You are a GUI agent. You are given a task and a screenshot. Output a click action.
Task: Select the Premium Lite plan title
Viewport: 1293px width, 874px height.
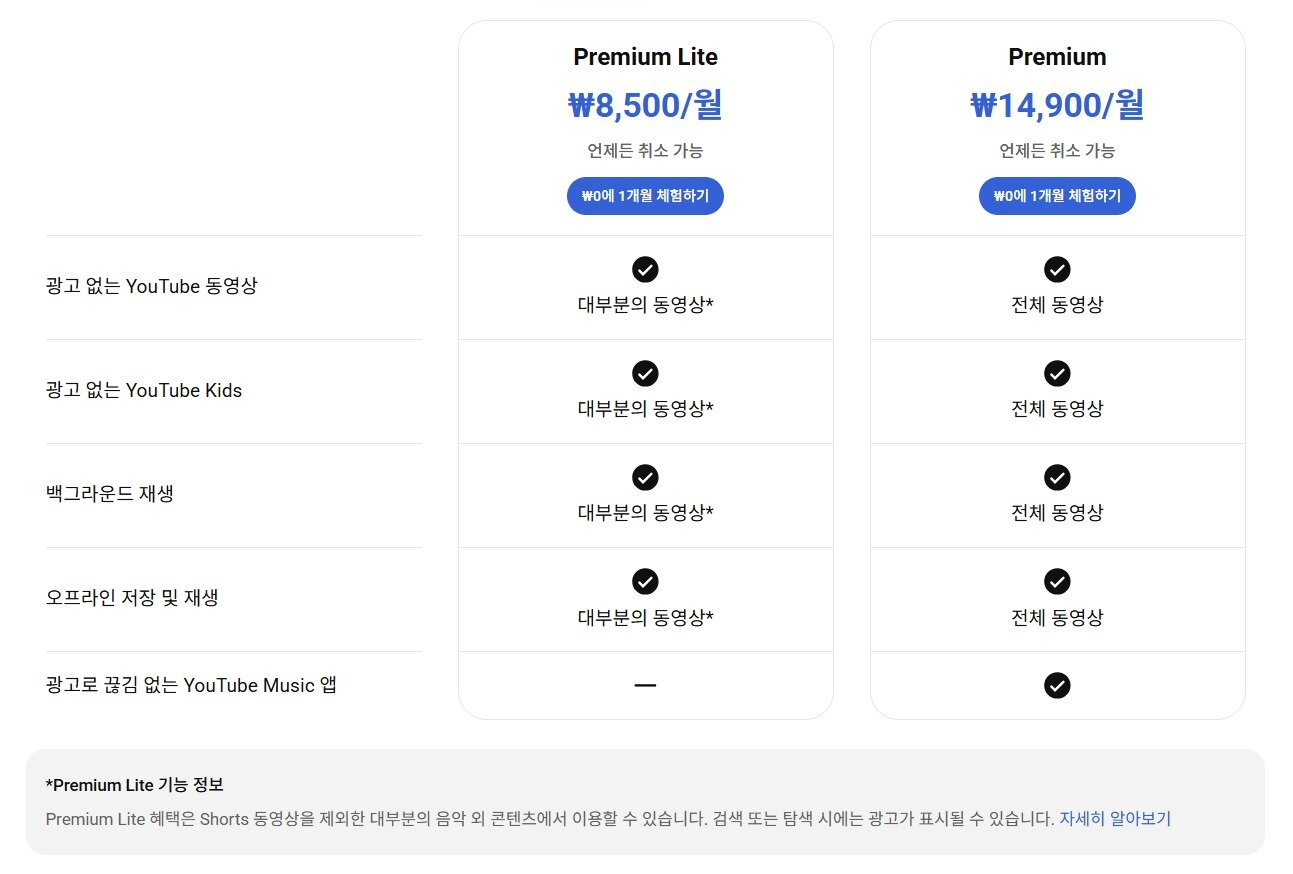coord(645,57)
